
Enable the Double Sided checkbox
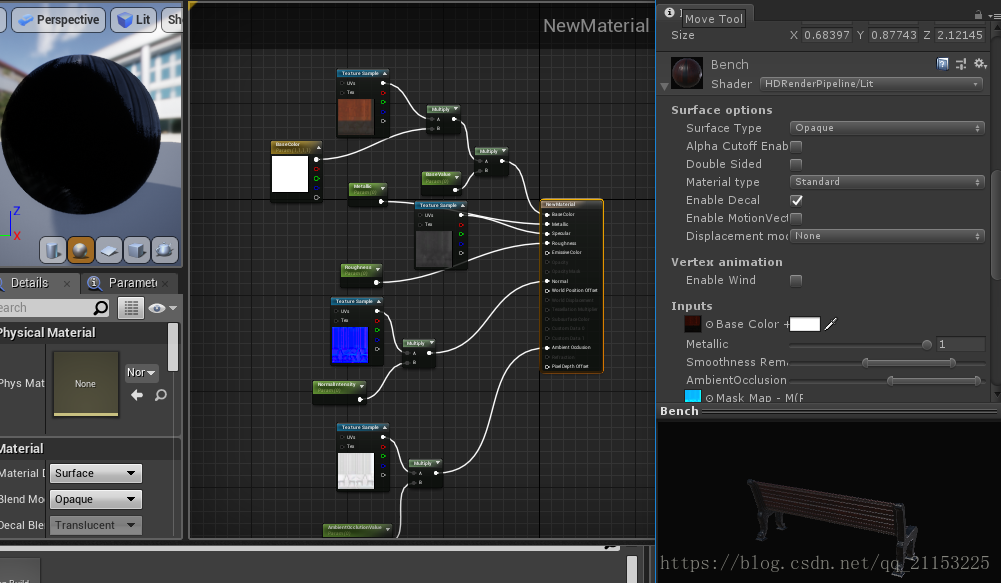(796, 164)
